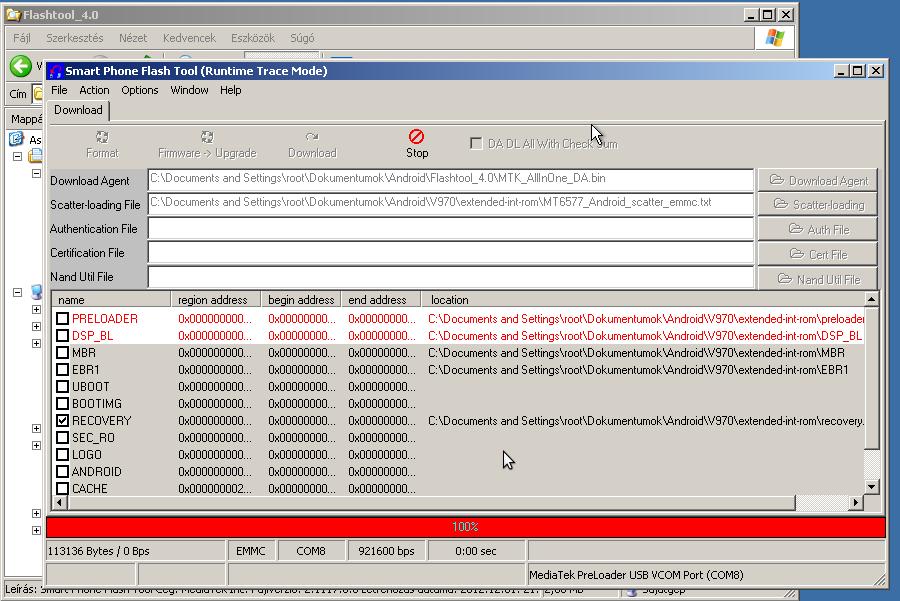The width and height of the screenshot is (900, 601).
Task: Click the 'end address' column header
Action: point(381,300)
